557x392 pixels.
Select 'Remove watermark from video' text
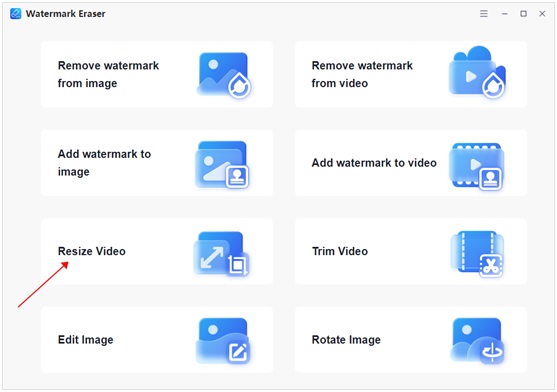tap(362, 74)
